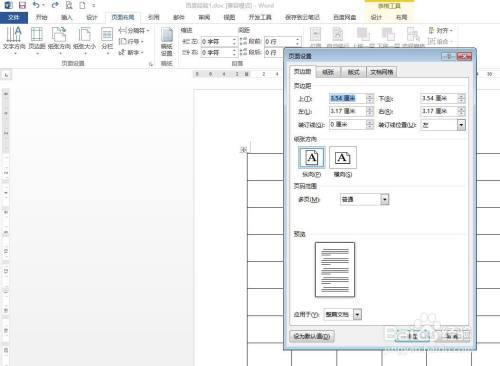This screenshot has height=366, width=500.
Task: Click the Undo arrow icon
Action: click(36, 5)
